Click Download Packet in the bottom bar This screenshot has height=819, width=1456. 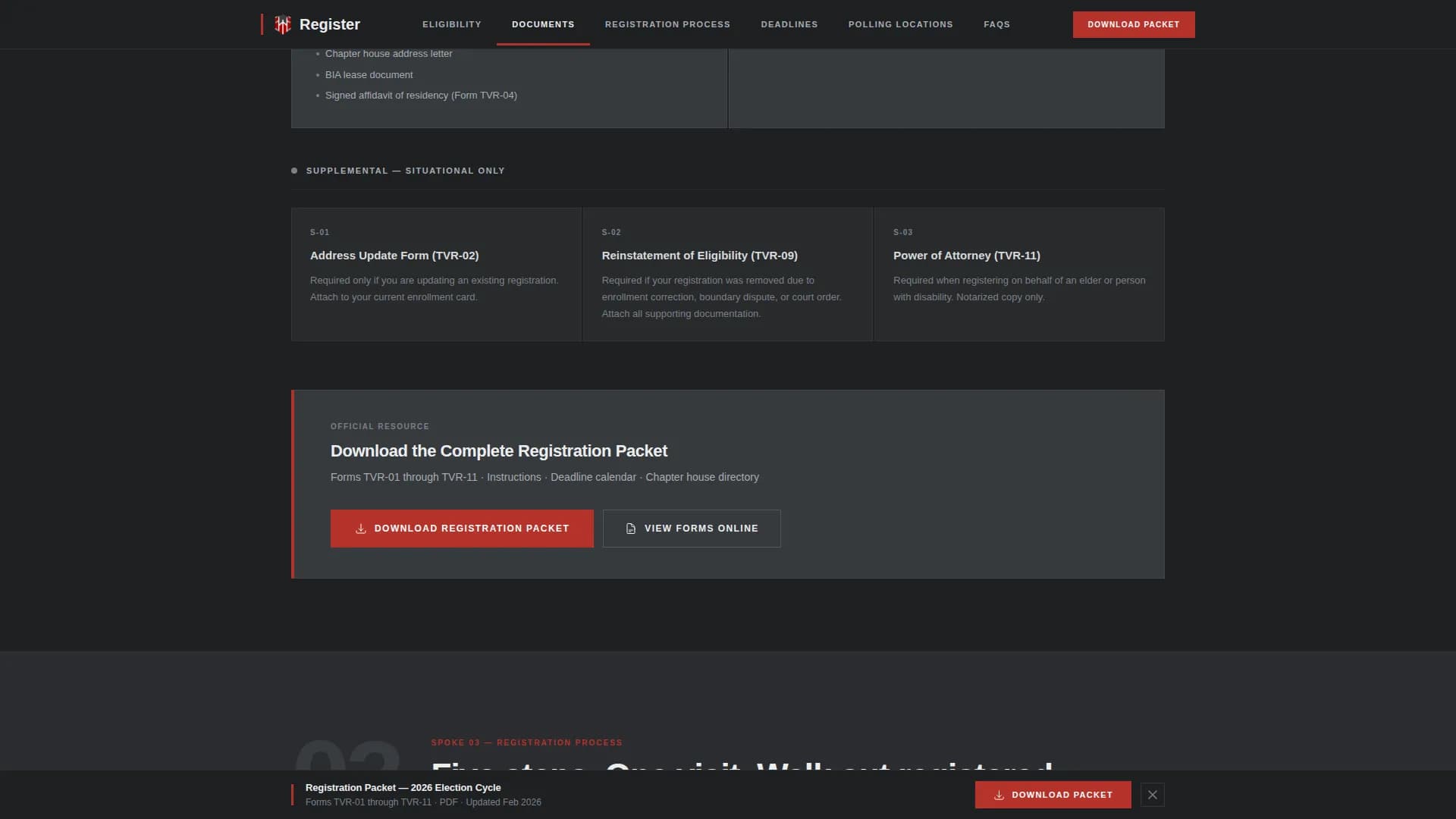coord(1053,795)
